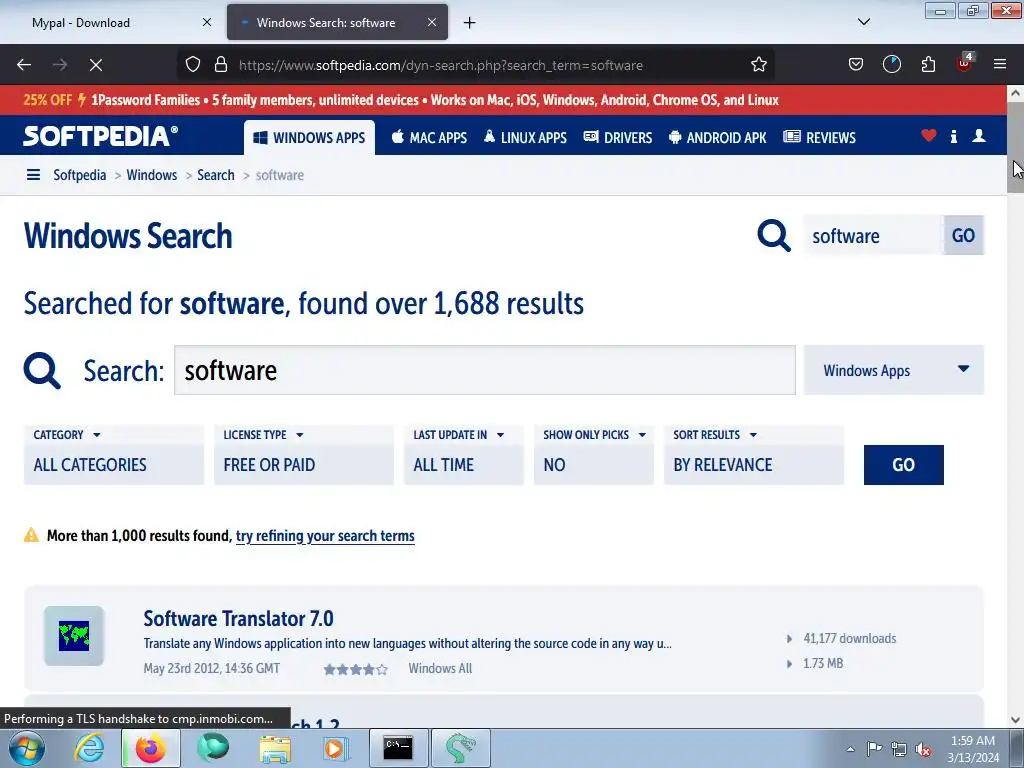Click the browser address bar URL

(x=441, y=65)
